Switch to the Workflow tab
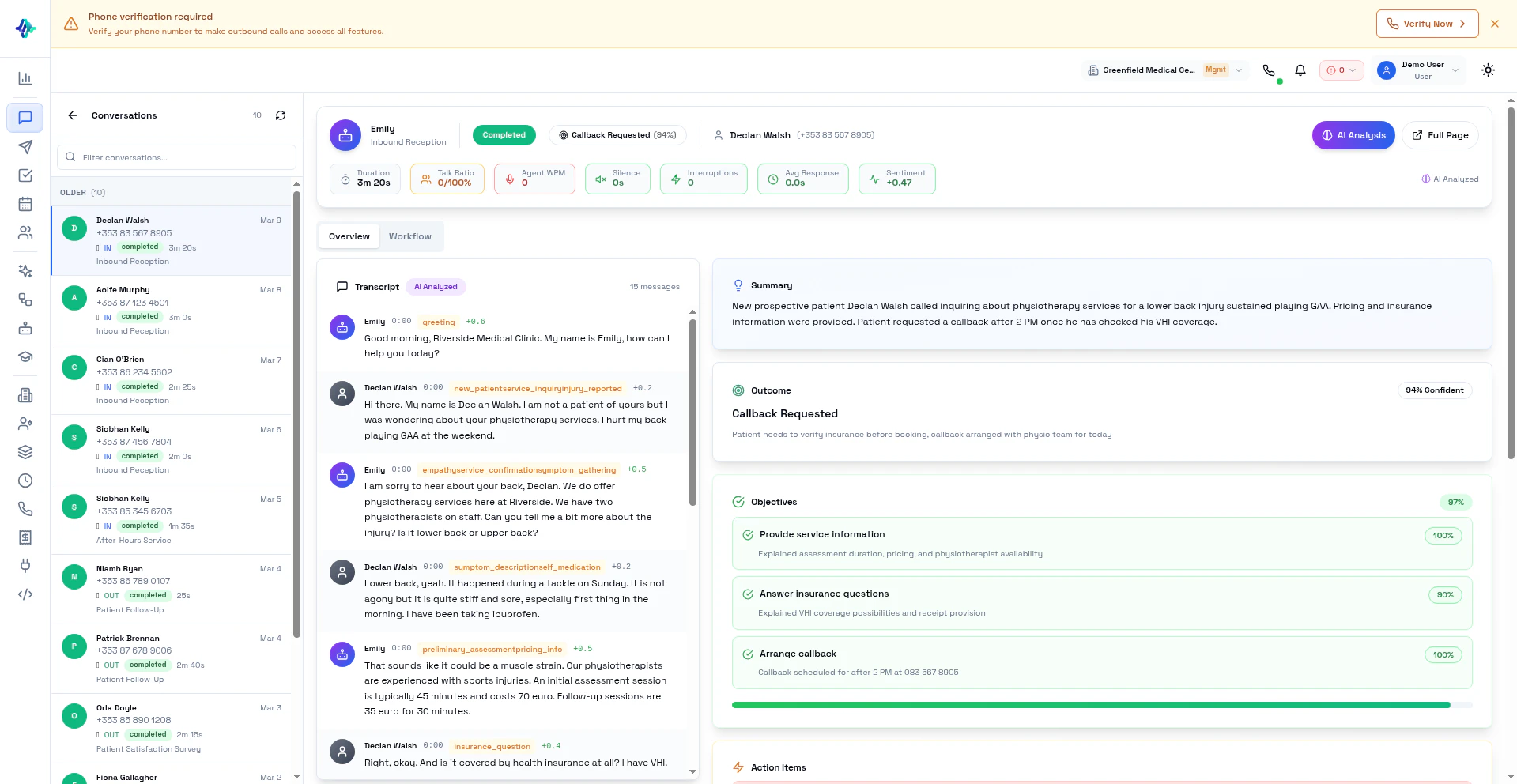 pos(410,236)
